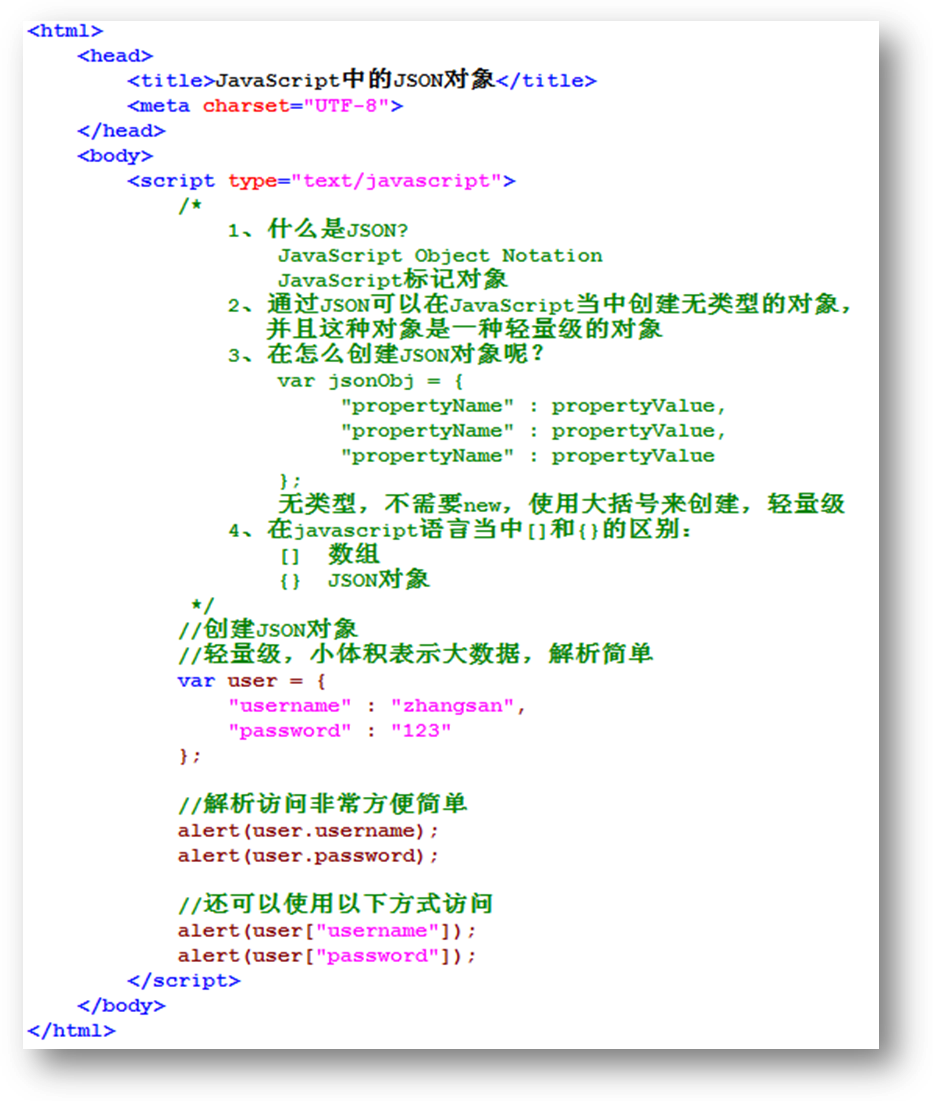933x1101 pixels.
Task: Click the "var jsonObj = {" line
Action: pyautogui.click(x=370, y=381)
